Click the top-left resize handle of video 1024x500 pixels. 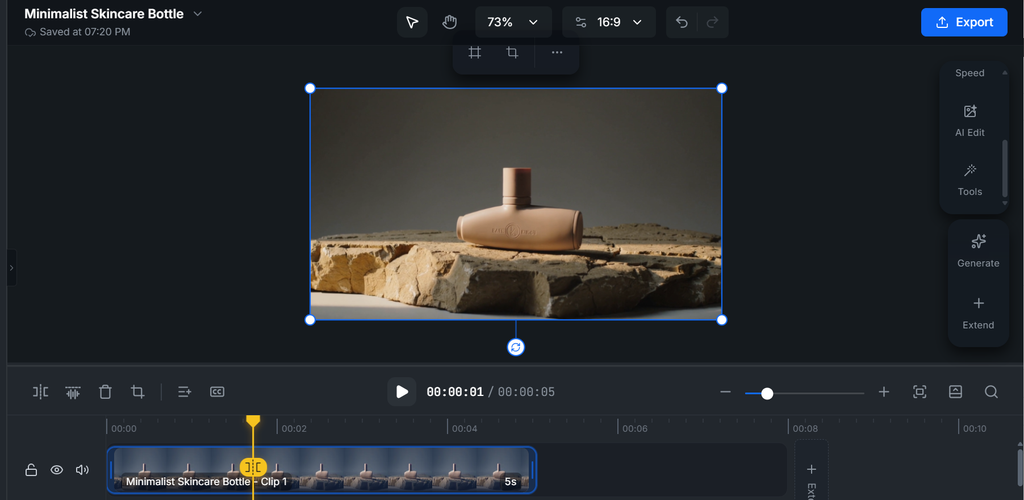coord(310,88)
